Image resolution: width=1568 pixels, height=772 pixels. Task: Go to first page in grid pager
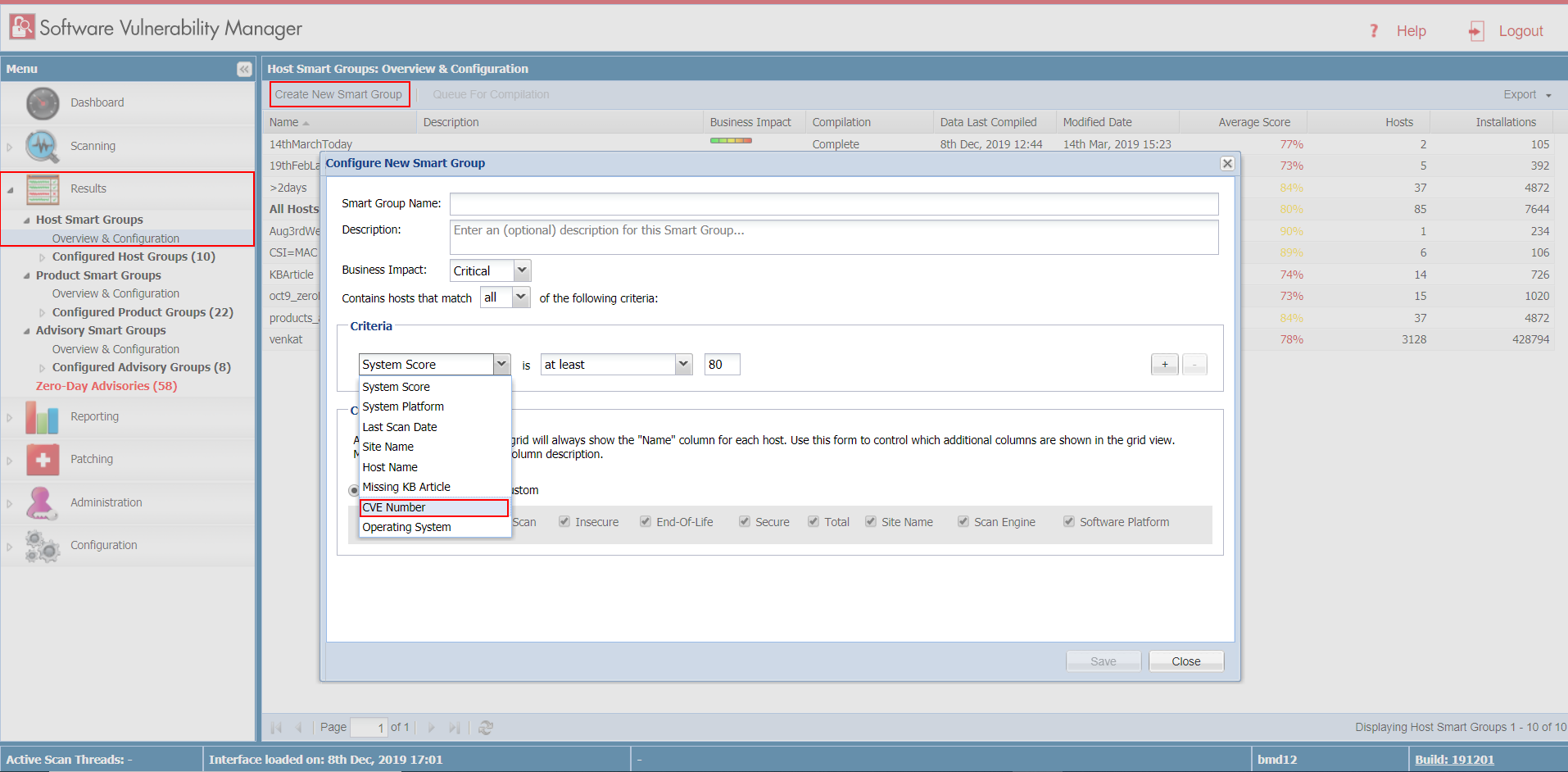coord(276,728)
